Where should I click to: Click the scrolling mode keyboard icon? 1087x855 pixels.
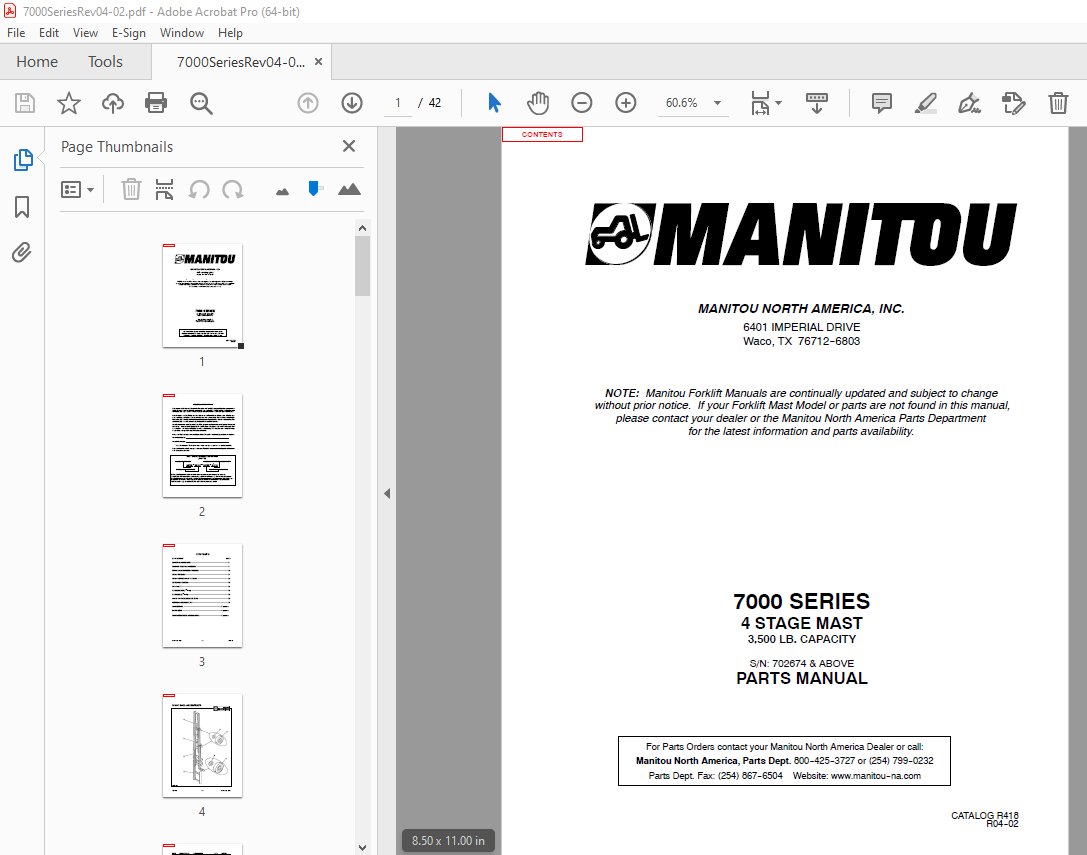[x=817, y=103]
